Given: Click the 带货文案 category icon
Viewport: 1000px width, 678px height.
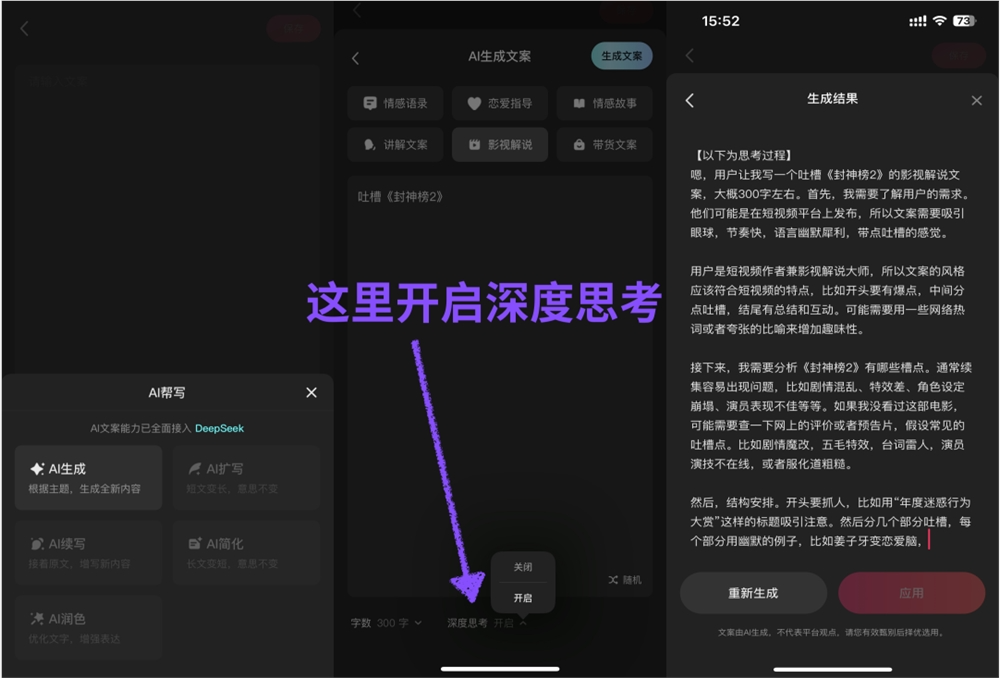Looking at the screenshot, I should click(x=578, y=144).
